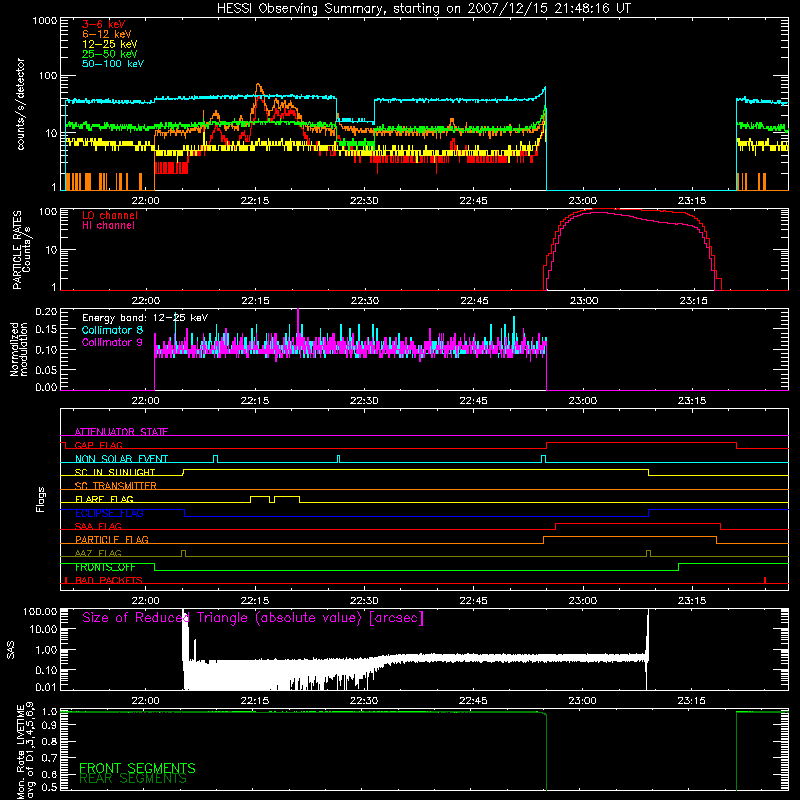Image resolution: width=800 pixels, height=800 pixels.
Task: Select the 3-6 keV legend label
Action: pyautogui.click(x=103, y=24)
